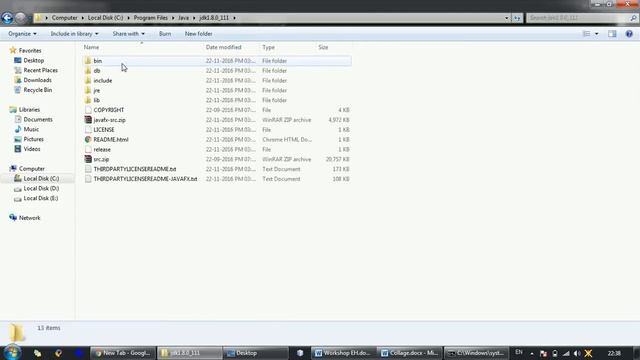Switch to Collage.docx taskbar item
The width and height of the screenshot is (640, 360).
click(x=410, y=353)
